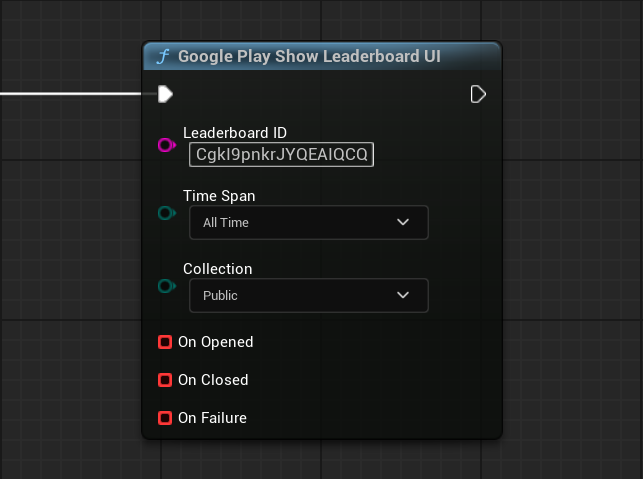Click the white input execution pin
This screenshot has height=479, width=643.
pos(165,94)
